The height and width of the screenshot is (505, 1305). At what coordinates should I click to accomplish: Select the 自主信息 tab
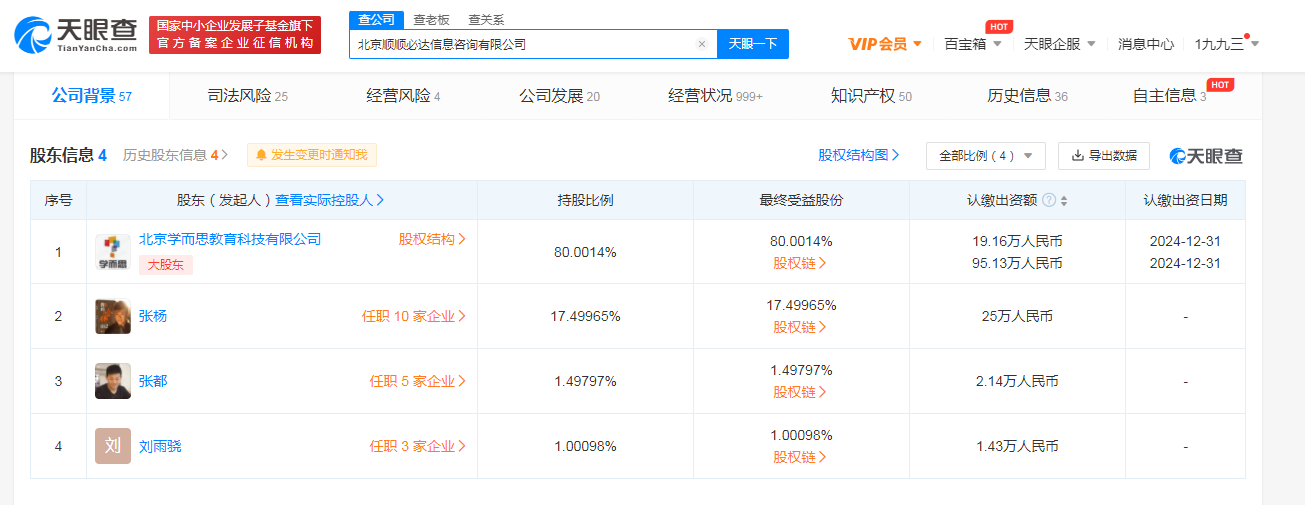click(1169, 96)
